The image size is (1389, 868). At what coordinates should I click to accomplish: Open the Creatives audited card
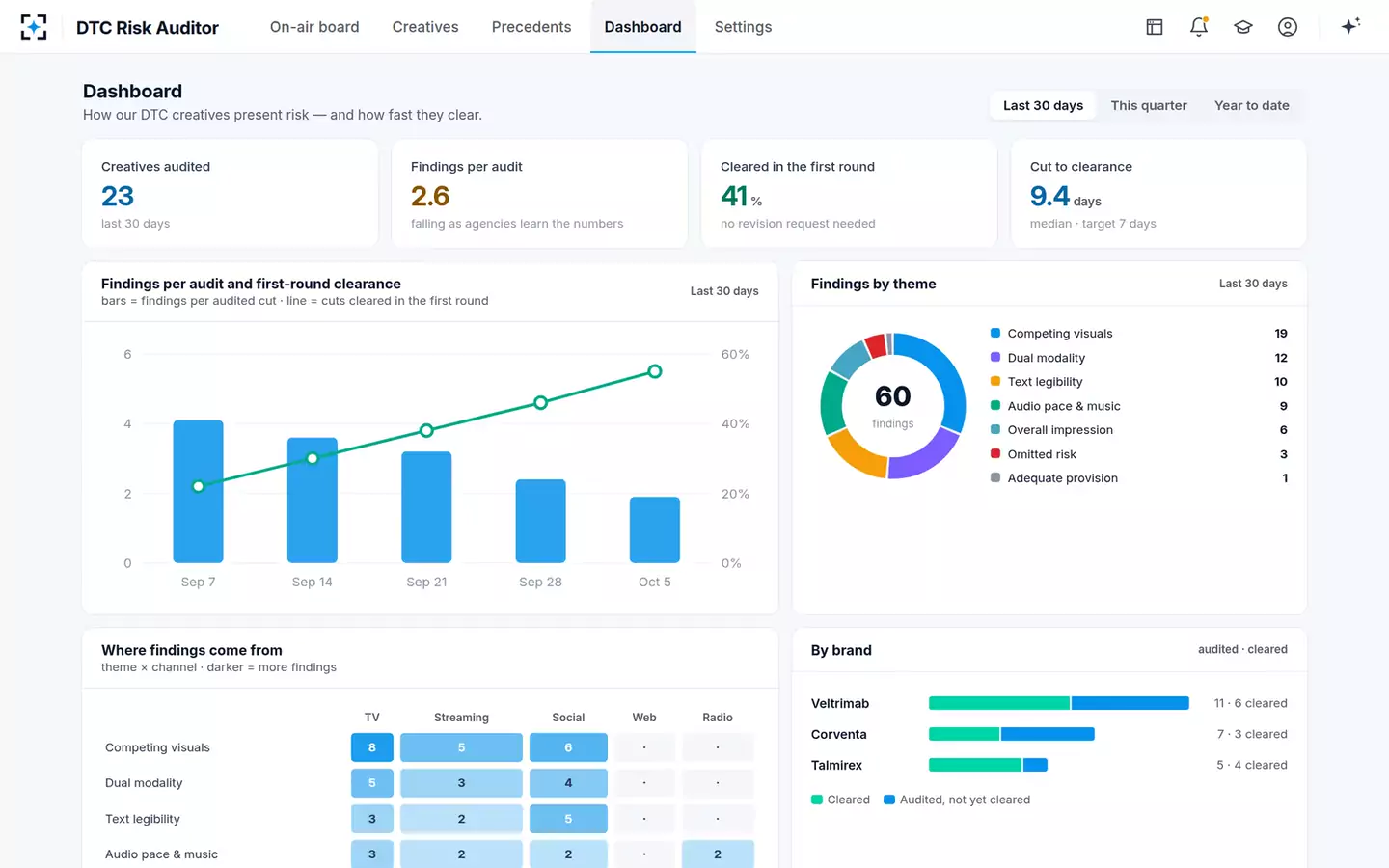[230, 194]
